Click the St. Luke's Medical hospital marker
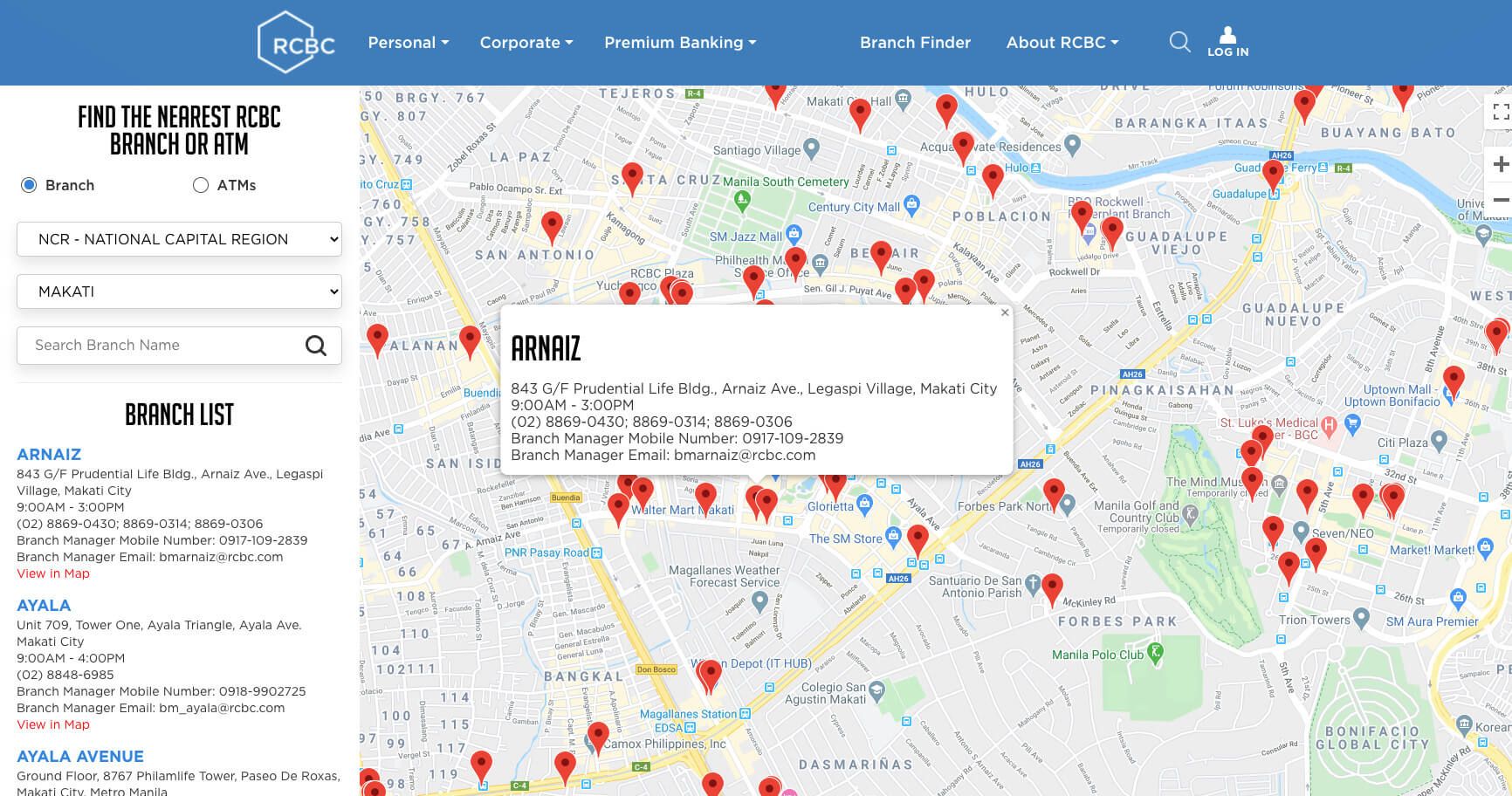 pyautogui.click(x=1329, y=425)
